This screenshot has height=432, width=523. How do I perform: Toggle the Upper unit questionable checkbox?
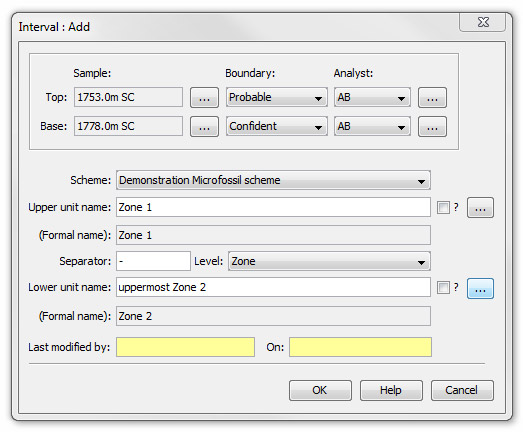point(443,207)
